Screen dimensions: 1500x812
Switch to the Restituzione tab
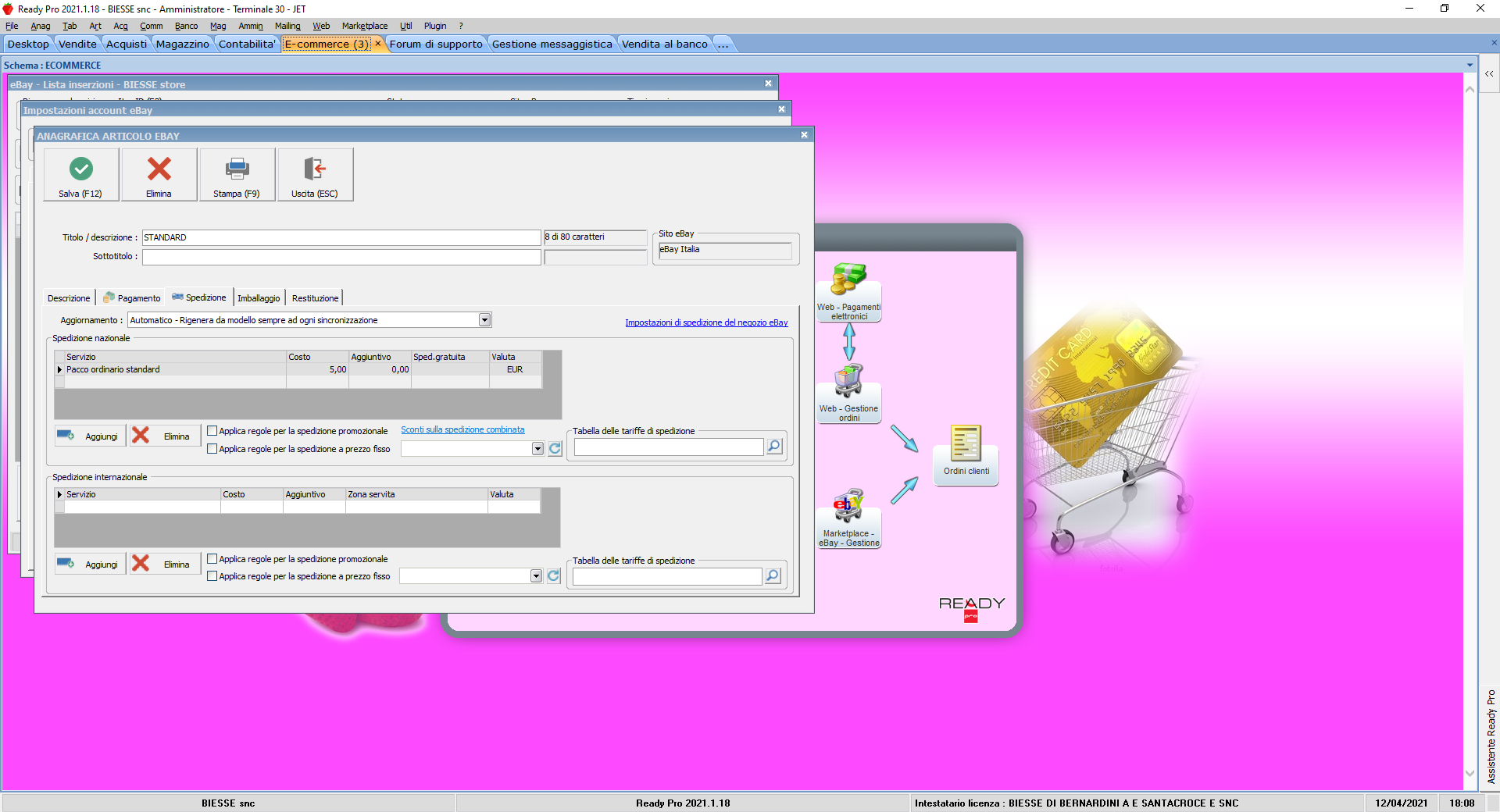tap(315, 298)
